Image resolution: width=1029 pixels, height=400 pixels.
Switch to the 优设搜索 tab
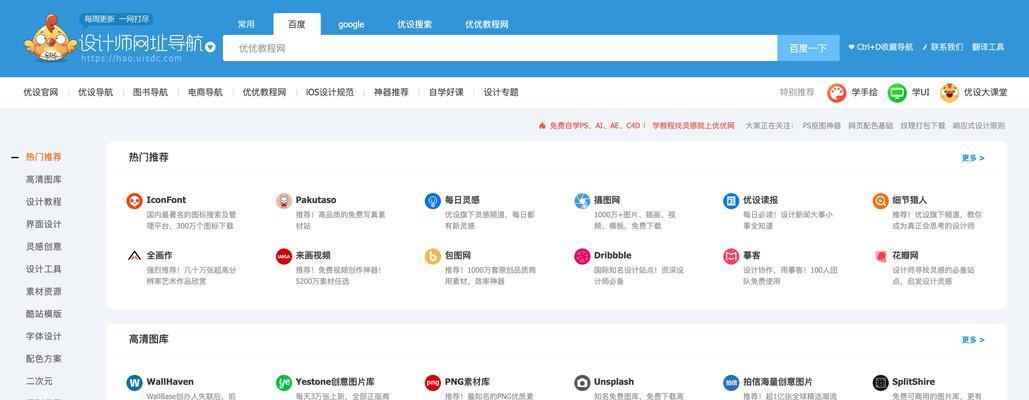click(414, 24)
